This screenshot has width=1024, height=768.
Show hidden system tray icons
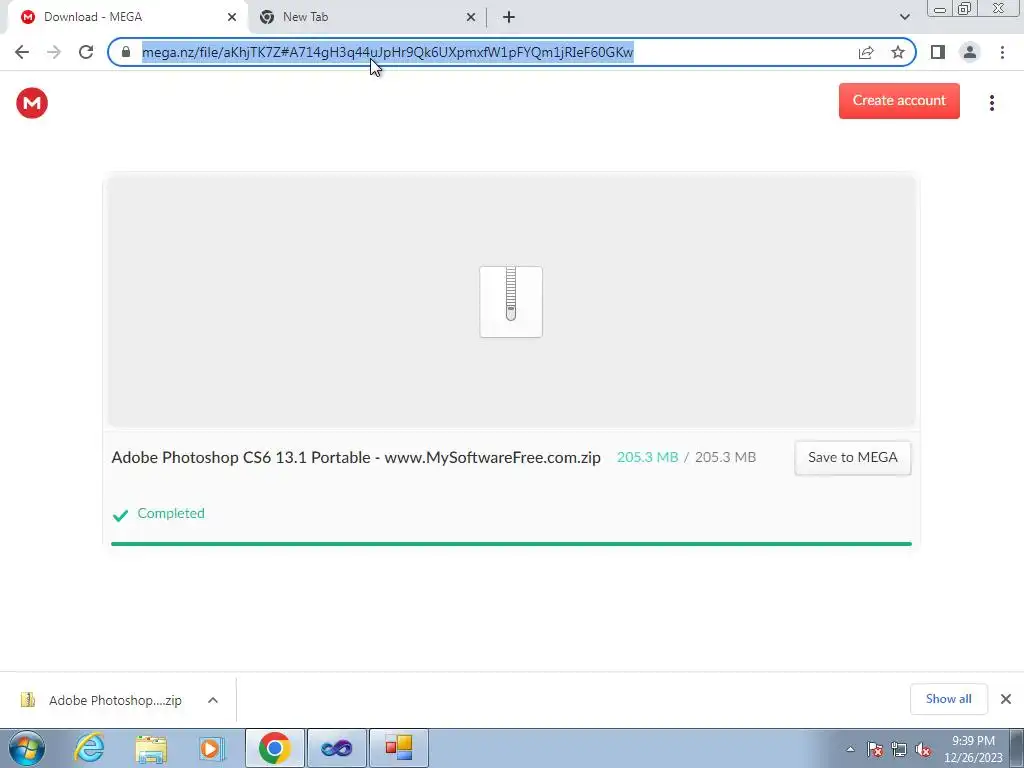click(850, 749)
